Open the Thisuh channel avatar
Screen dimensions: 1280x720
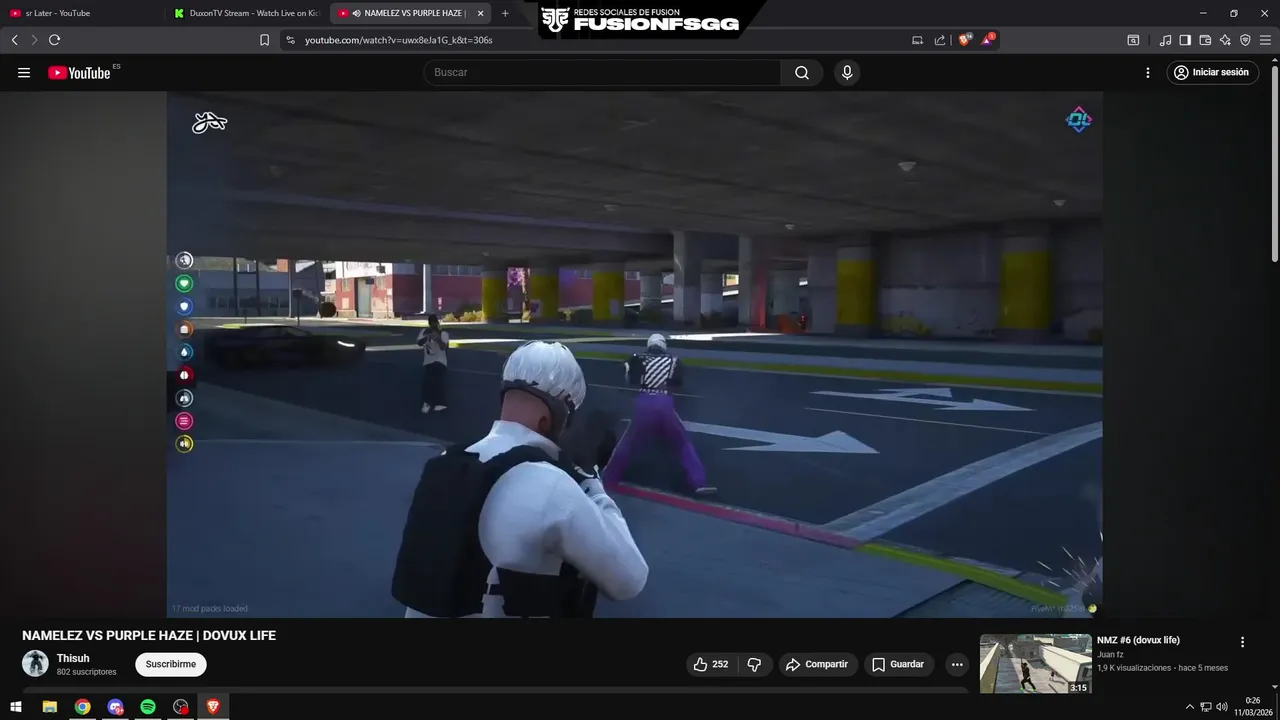(x=35, y=663)
